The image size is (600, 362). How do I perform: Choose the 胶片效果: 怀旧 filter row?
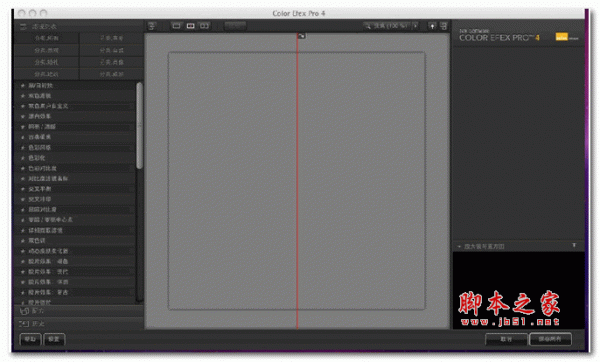(75, 282)
